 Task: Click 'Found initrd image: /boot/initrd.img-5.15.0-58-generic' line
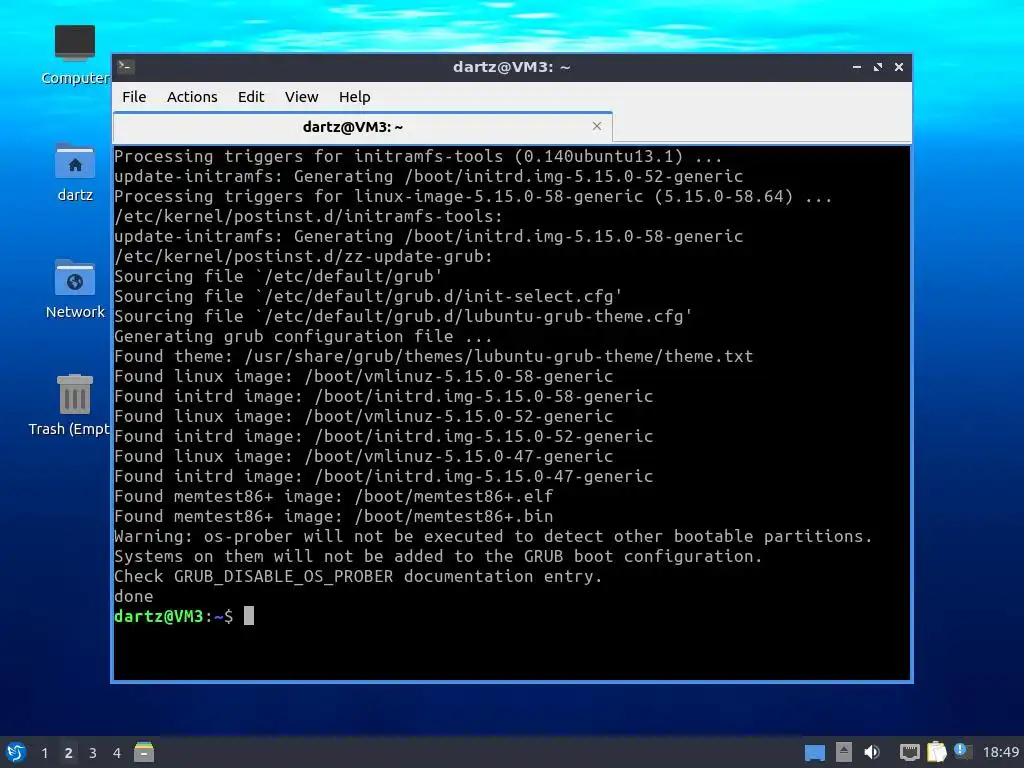click(384, 396)
